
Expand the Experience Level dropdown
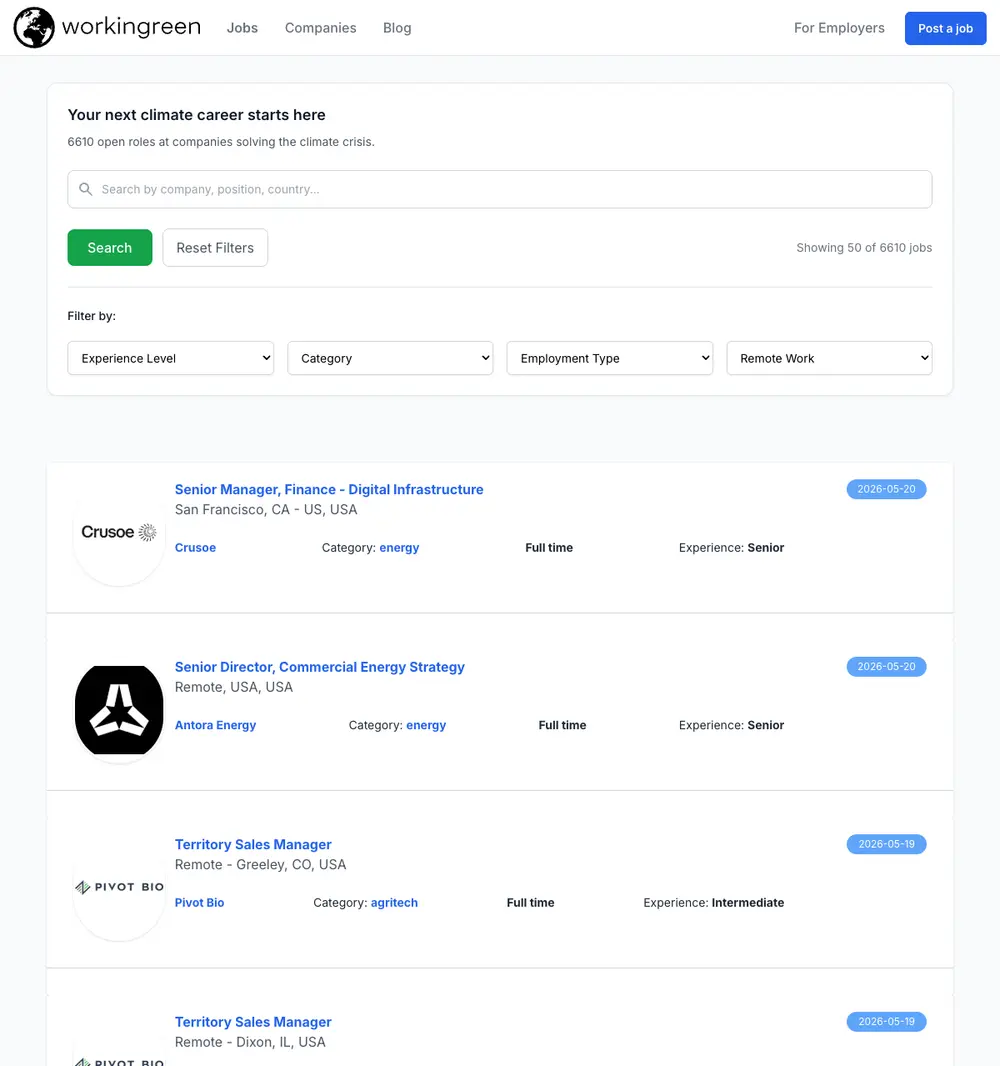[171, 358]
